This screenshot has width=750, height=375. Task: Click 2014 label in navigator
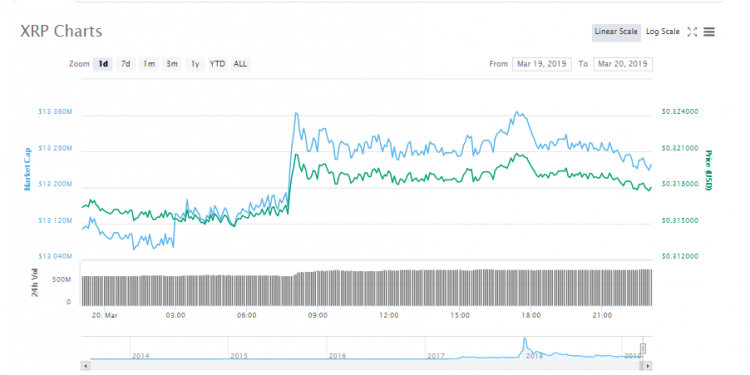[x=141, y=356]
